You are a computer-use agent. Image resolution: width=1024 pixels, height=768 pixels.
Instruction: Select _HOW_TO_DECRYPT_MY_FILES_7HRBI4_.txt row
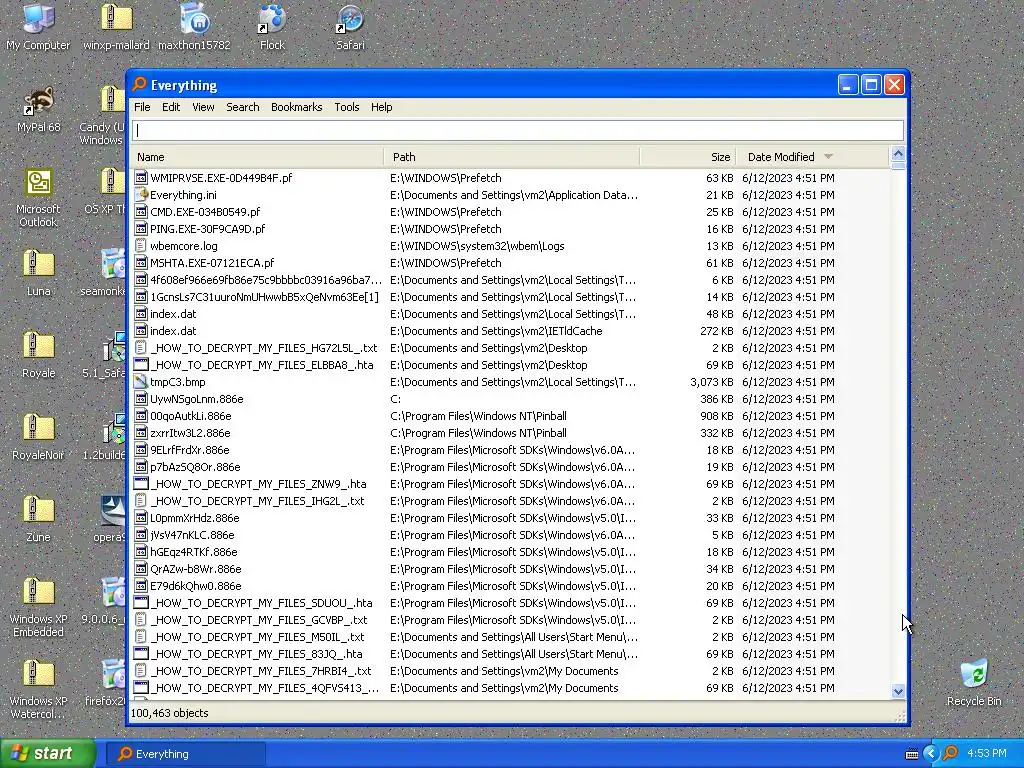click(x=511, y=671)
